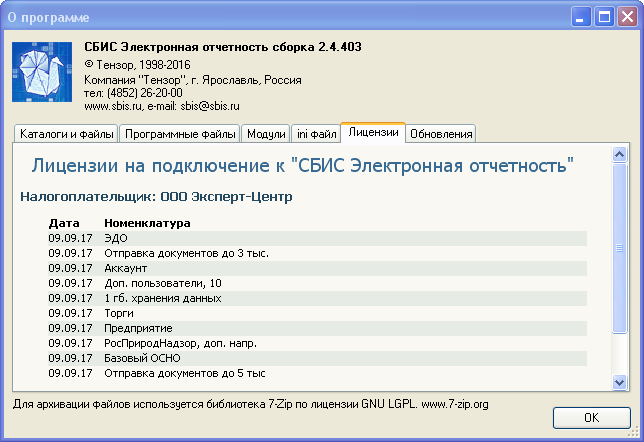Screen dimensions: 644x442
Task: Click the Дата column header
Action: coord(64,223)
